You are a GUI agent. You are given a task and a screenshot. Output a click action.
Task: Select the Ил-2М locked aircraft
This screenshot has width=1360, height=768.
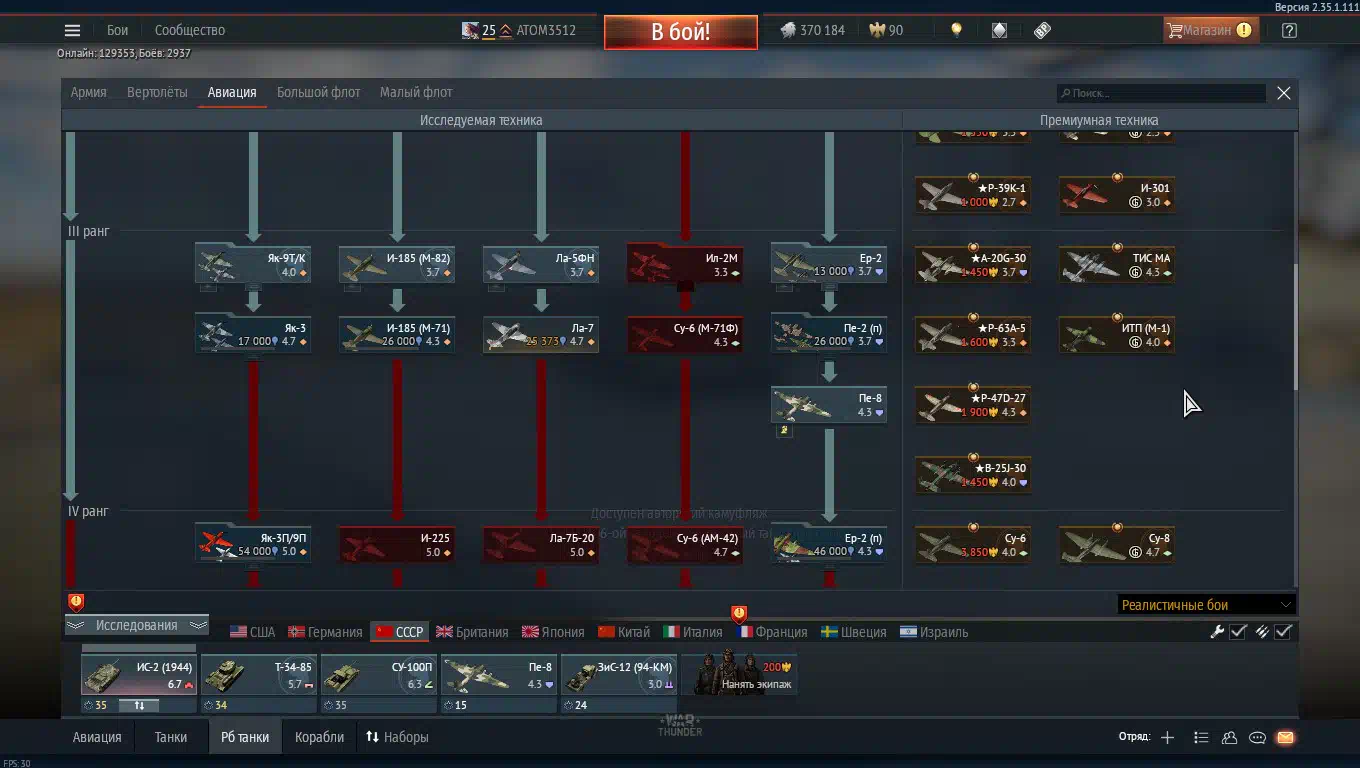coord(685,264)
